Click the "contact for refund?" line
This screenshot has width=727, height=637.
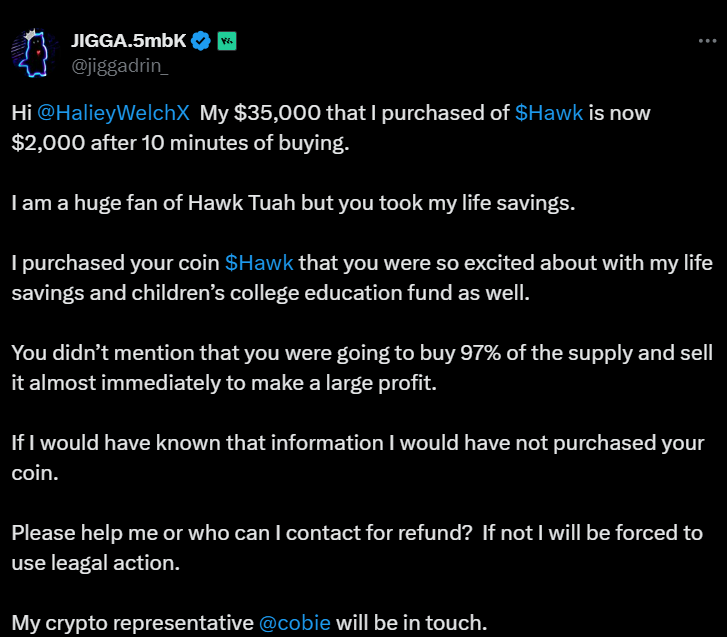pos(357,533)
